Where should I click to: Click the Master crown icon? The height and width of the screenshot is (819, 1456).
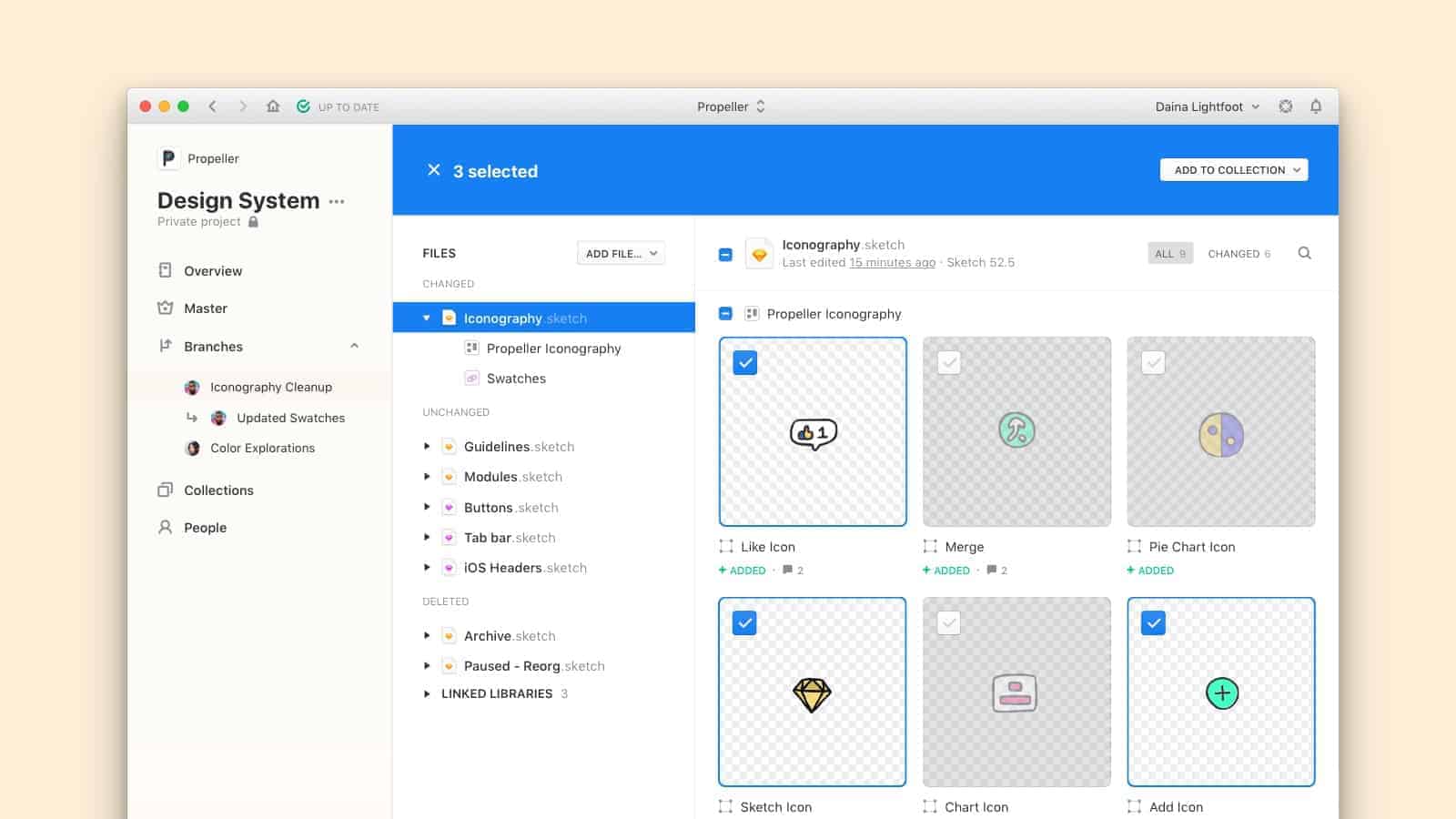[x=165, y=308]
